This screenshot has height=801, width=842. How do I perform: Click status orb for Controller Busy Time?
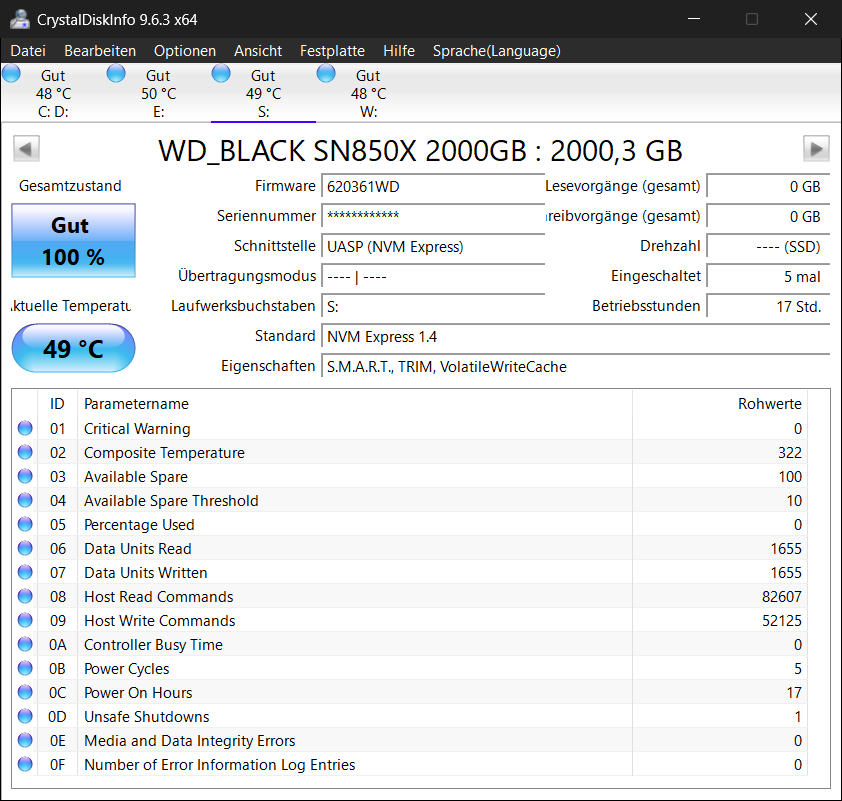pyautogui.click(x=25, y=644)
